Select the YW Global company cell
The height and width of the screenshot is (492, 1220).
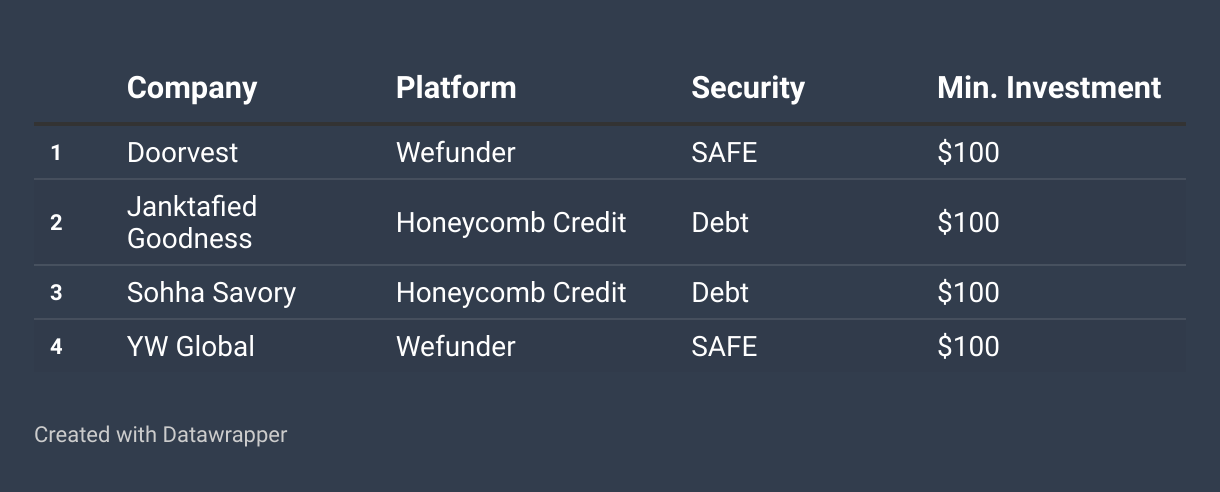(x=191, y=346)
